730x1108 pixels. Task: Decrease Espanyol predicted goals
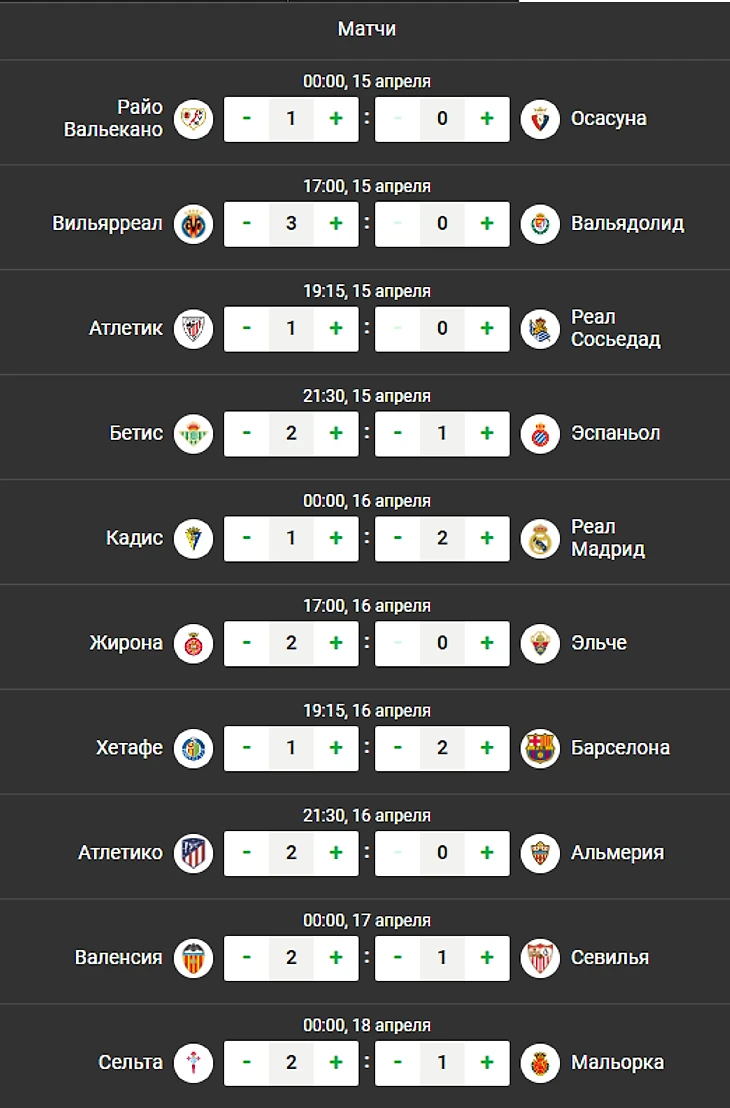(398, 434)
